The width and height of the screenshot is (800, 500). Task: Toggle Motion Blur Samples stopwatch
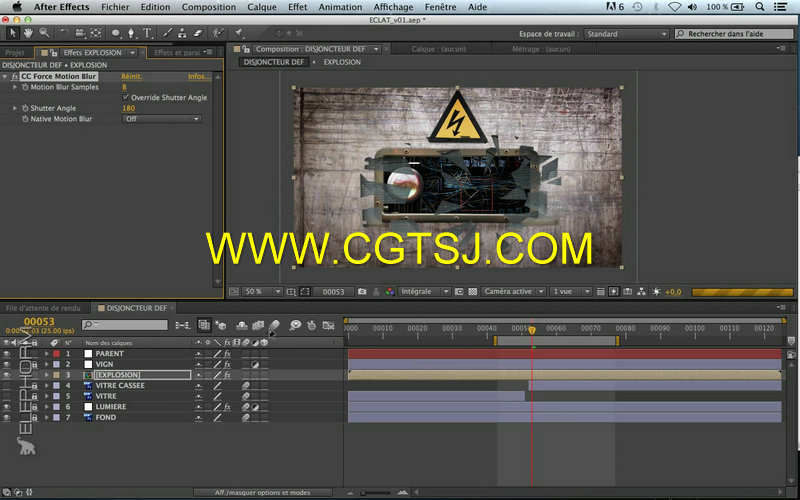point(25,87)
